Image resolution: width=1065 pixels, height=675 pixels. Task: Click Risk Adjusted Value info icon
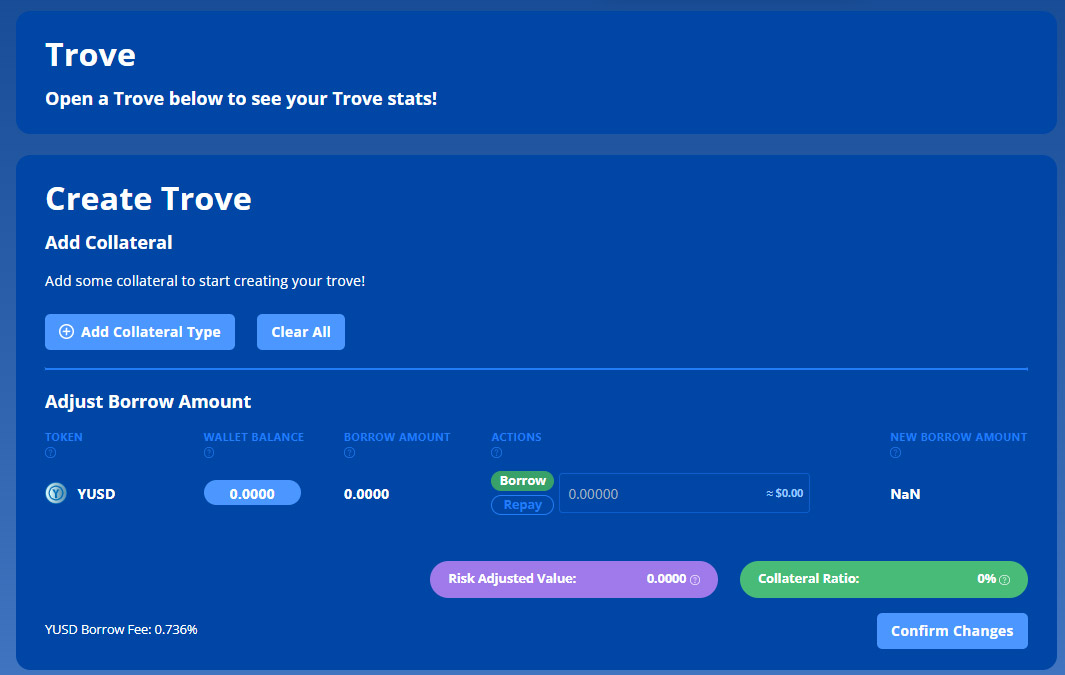tap(695, 580)
